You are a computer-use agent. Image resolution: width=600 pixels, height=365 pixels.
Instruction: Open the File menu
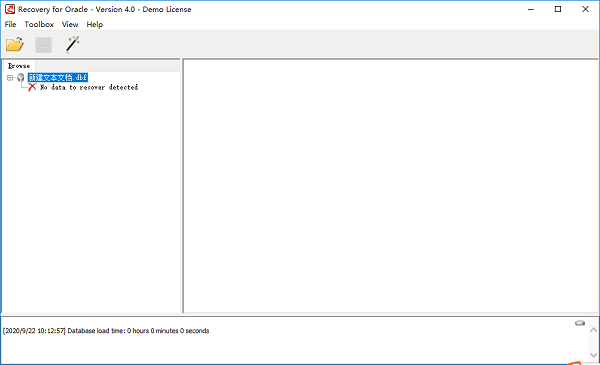(x=10, y=24)
